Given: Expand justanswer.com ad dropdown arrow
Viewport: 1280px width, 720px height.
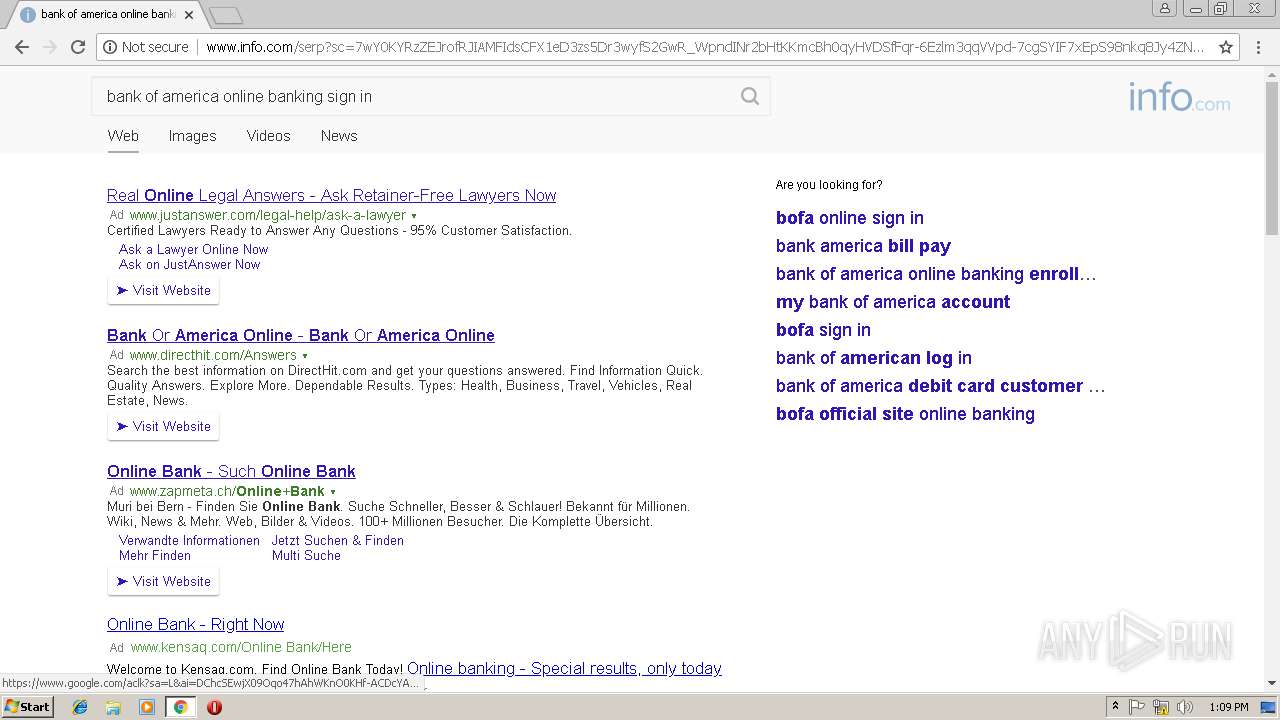Looking at the screenshot, I should (x=414, y=216).
